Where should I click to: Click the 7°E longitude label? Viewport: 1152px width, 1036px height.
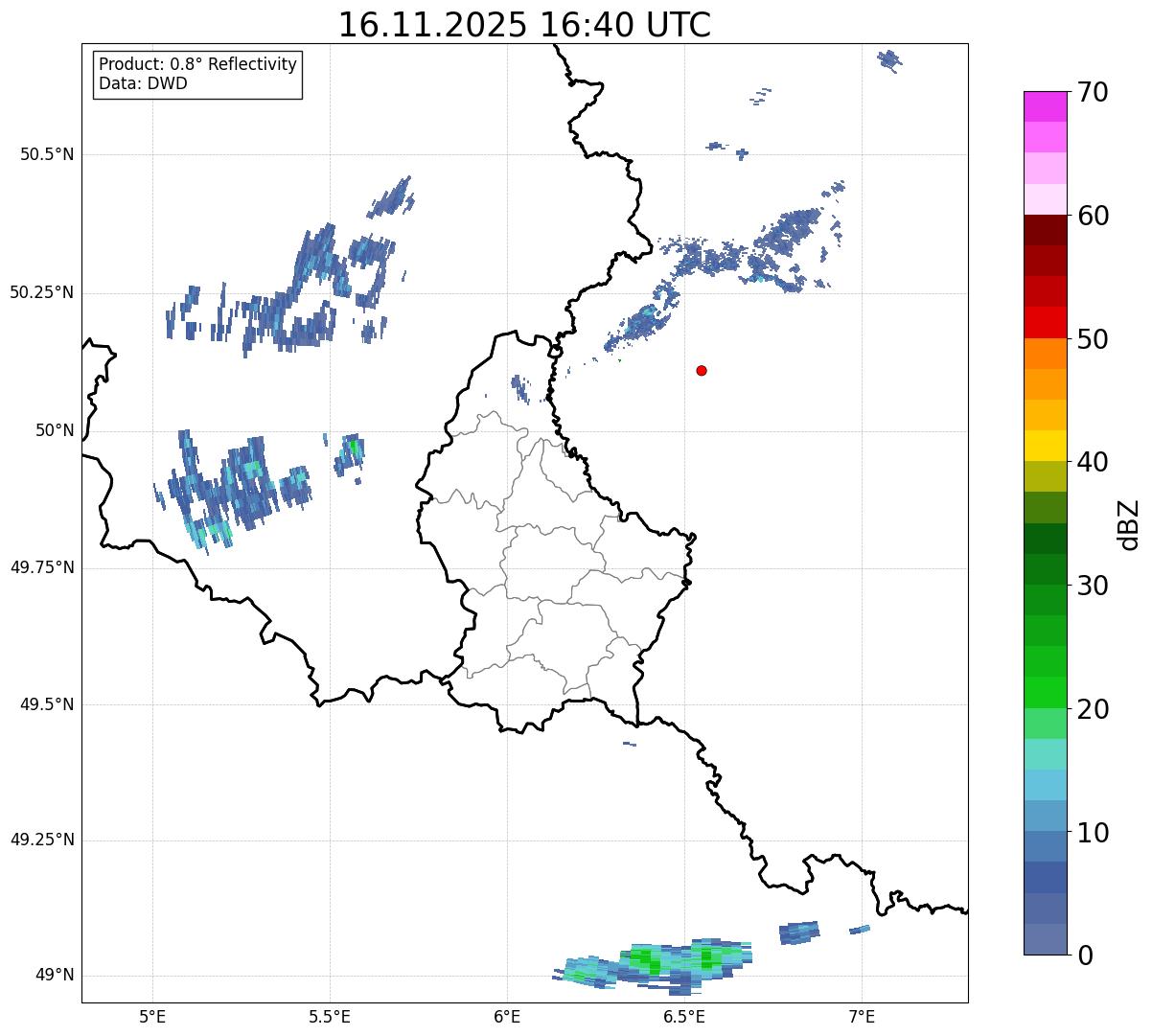[862, 1016]
